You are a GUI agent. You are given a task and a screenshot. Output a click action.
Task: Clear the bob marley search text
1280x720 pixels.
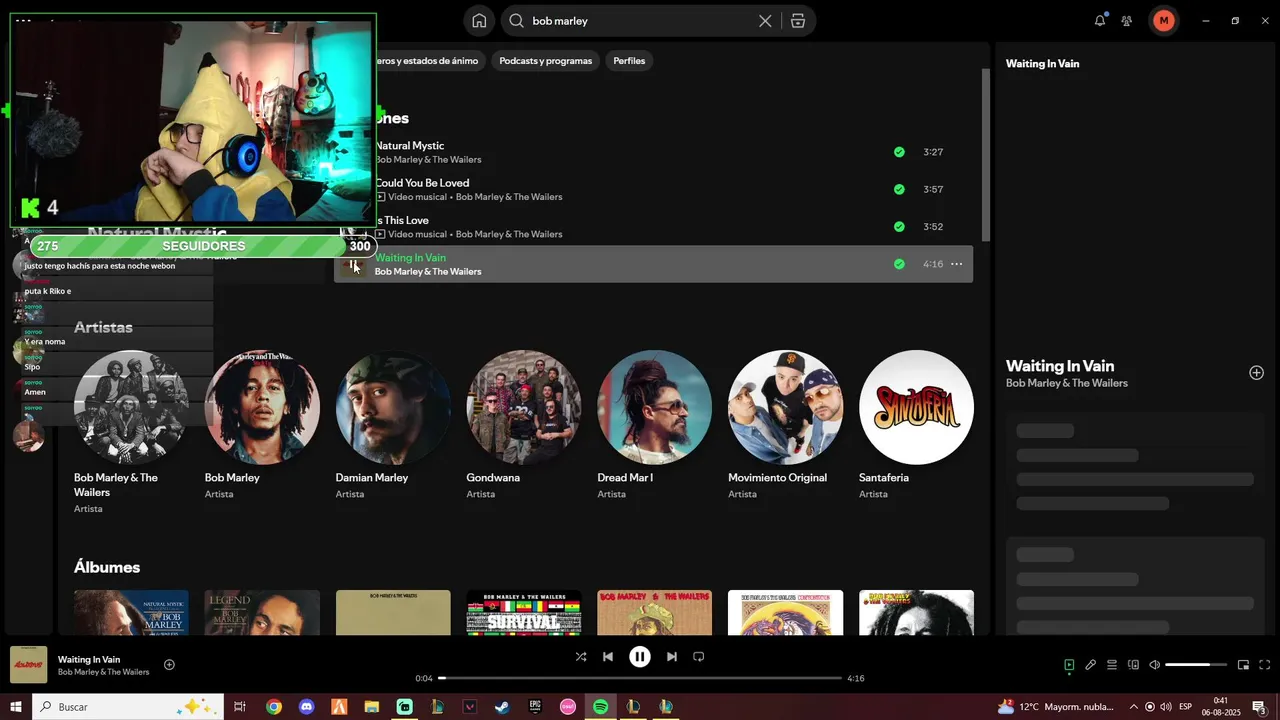[765, 21]
